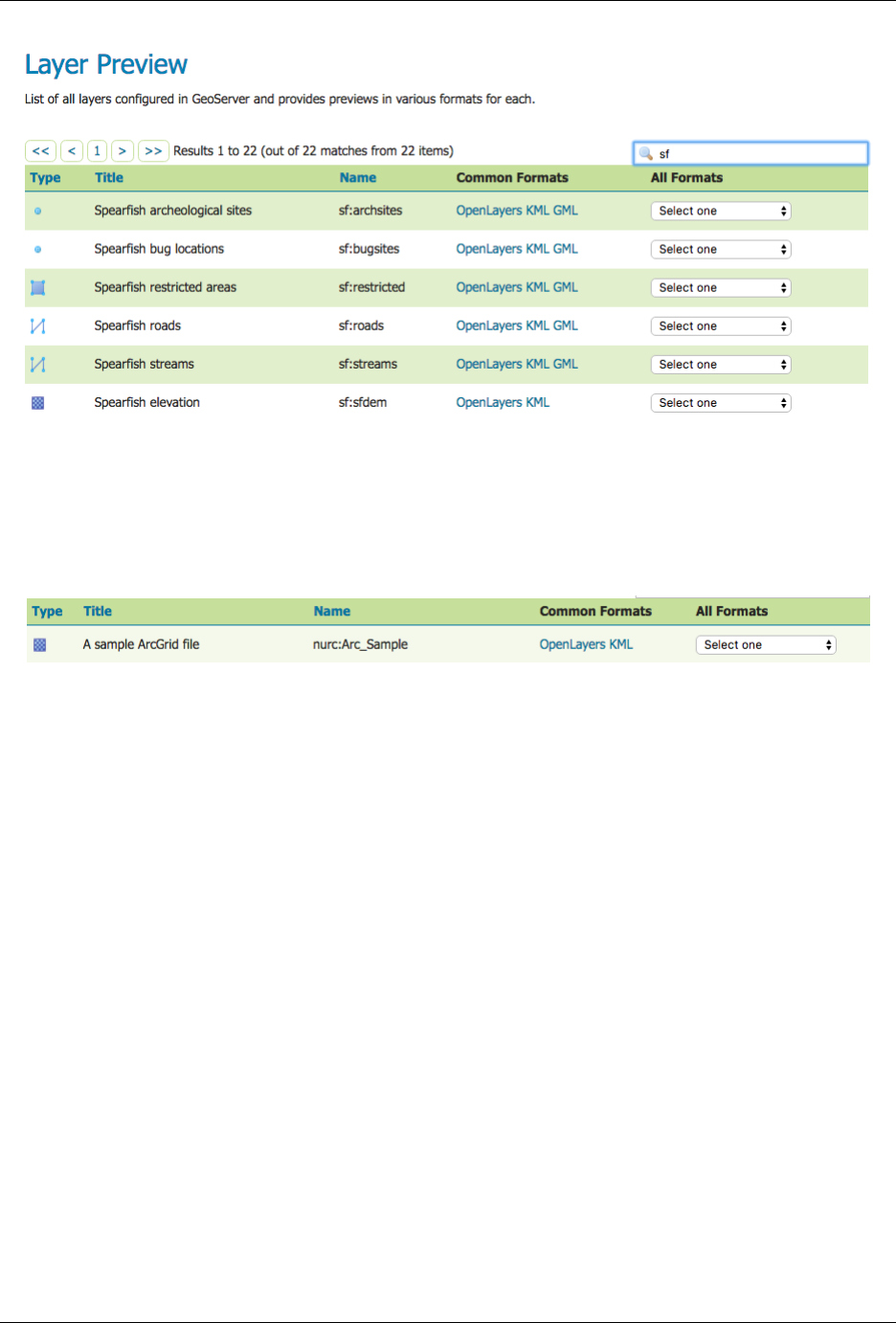Screen dimensions: 896x1323
Task: Click the A sample ArcGrid file title
Action: [x=142, y=645]
